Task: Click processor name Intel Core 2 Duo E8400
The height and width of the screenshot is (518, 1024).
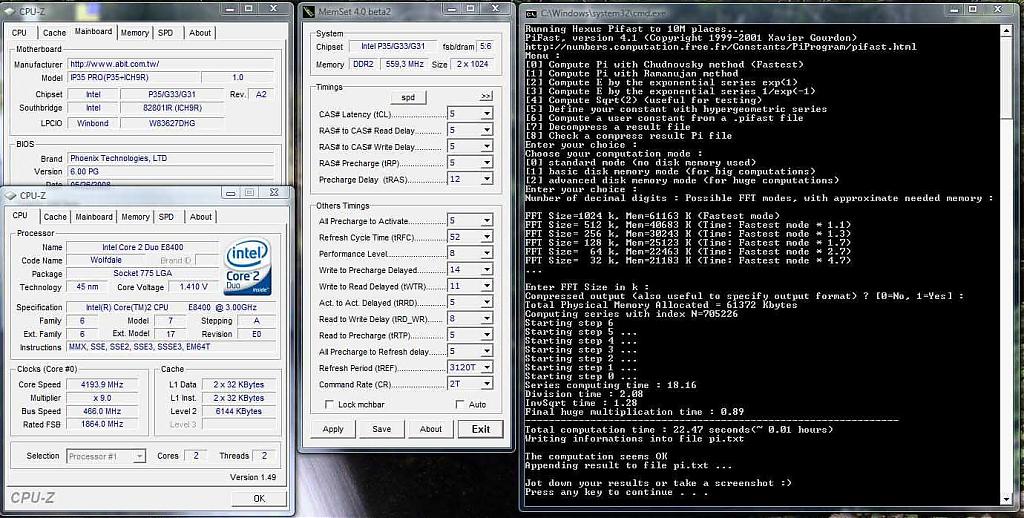Action: coord(142,247)
